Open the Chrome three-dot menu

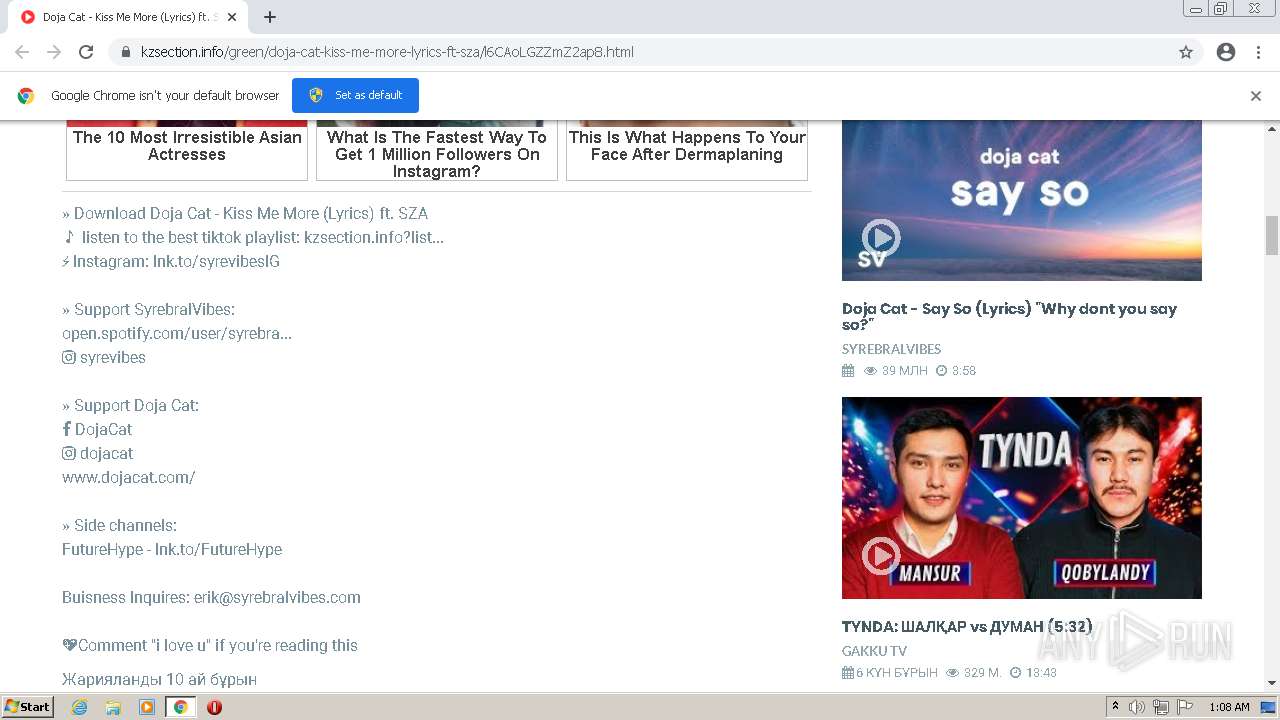coord(1258,52)
